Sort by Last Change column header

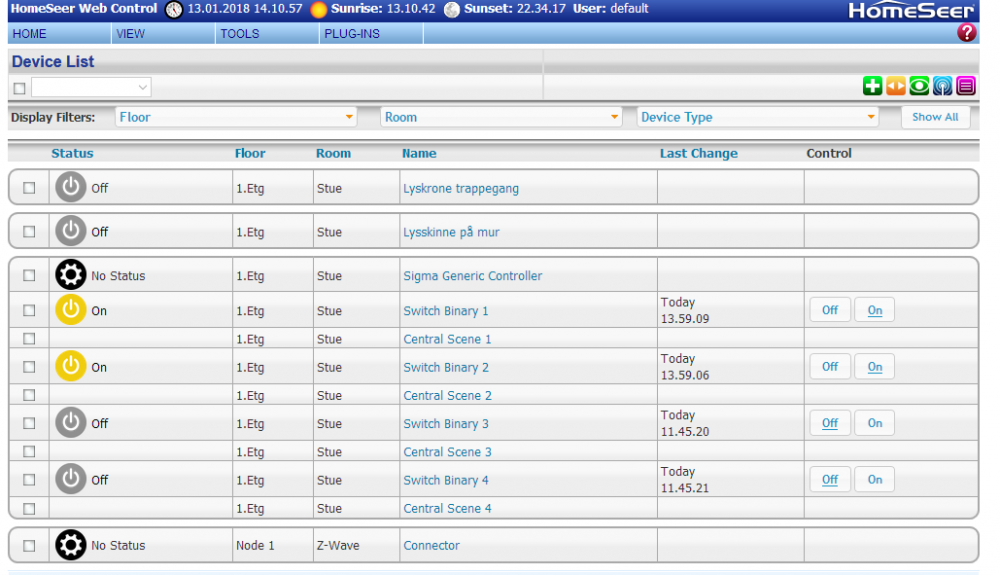coord(698,154)
